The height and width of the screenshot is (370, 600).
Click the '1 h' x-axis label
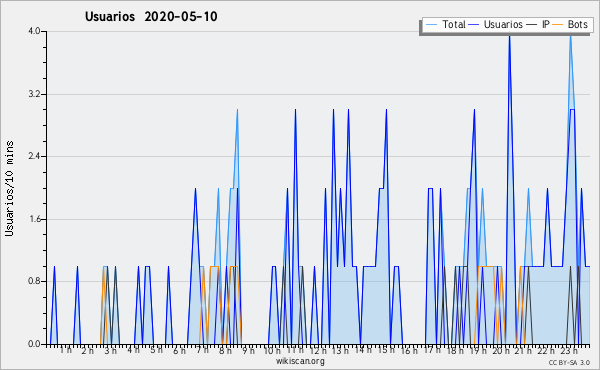tap(65, 350)
